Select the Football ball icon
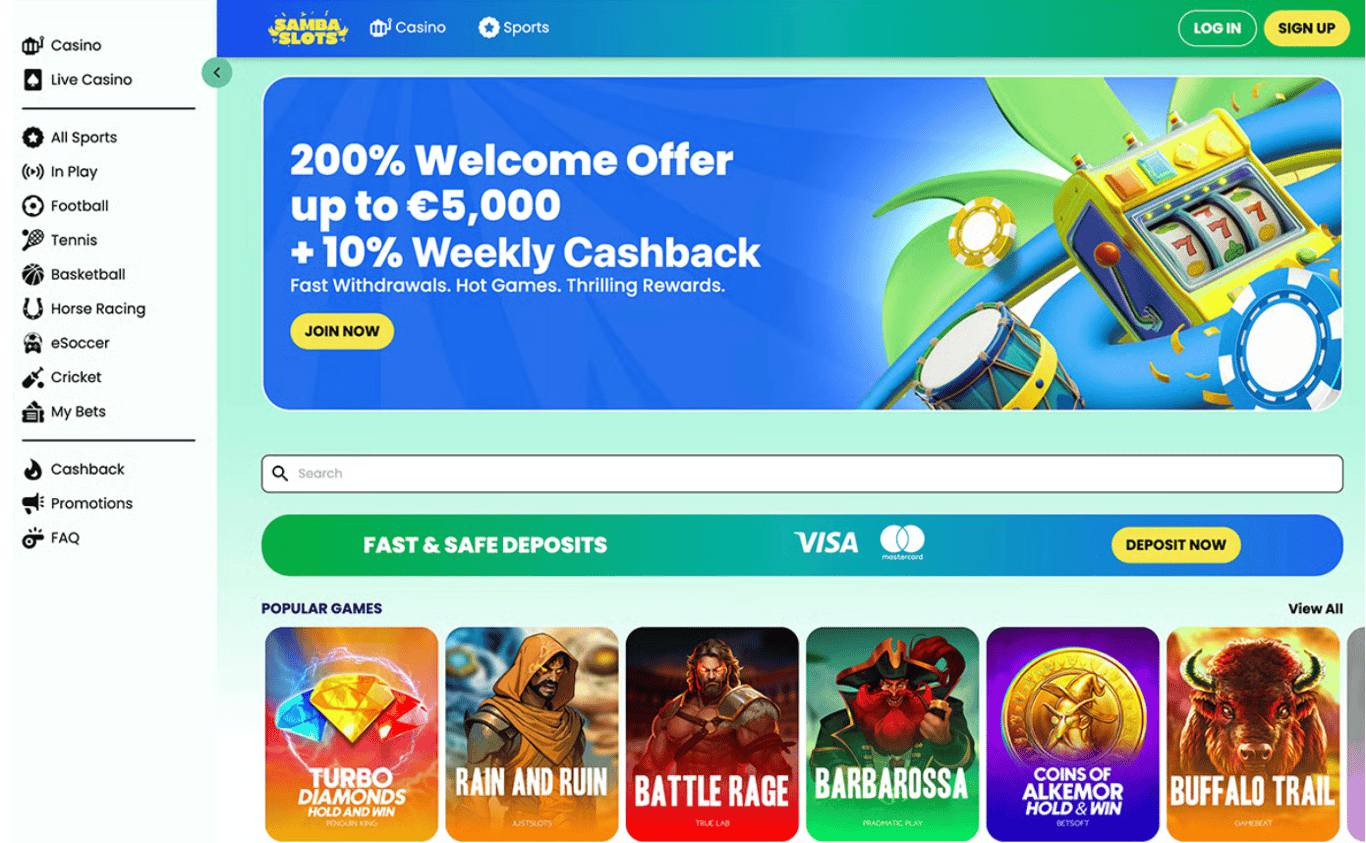Image resolution: width=1366 pixels, height=843 pixels. pos(33,206)
